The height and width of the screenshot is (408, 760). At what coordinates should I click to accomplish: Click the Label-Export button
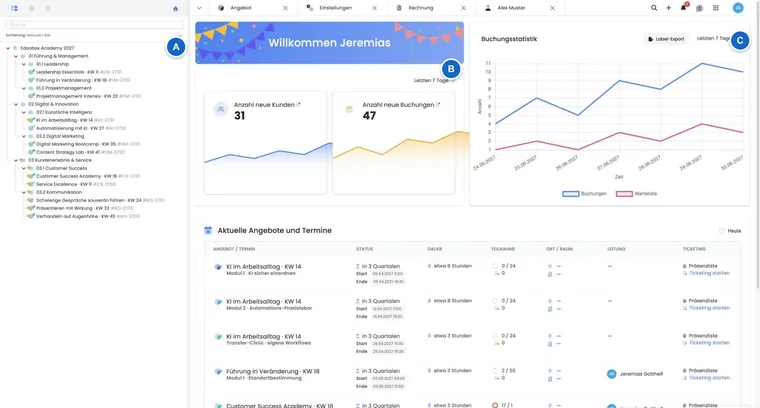tap(666, 39)
